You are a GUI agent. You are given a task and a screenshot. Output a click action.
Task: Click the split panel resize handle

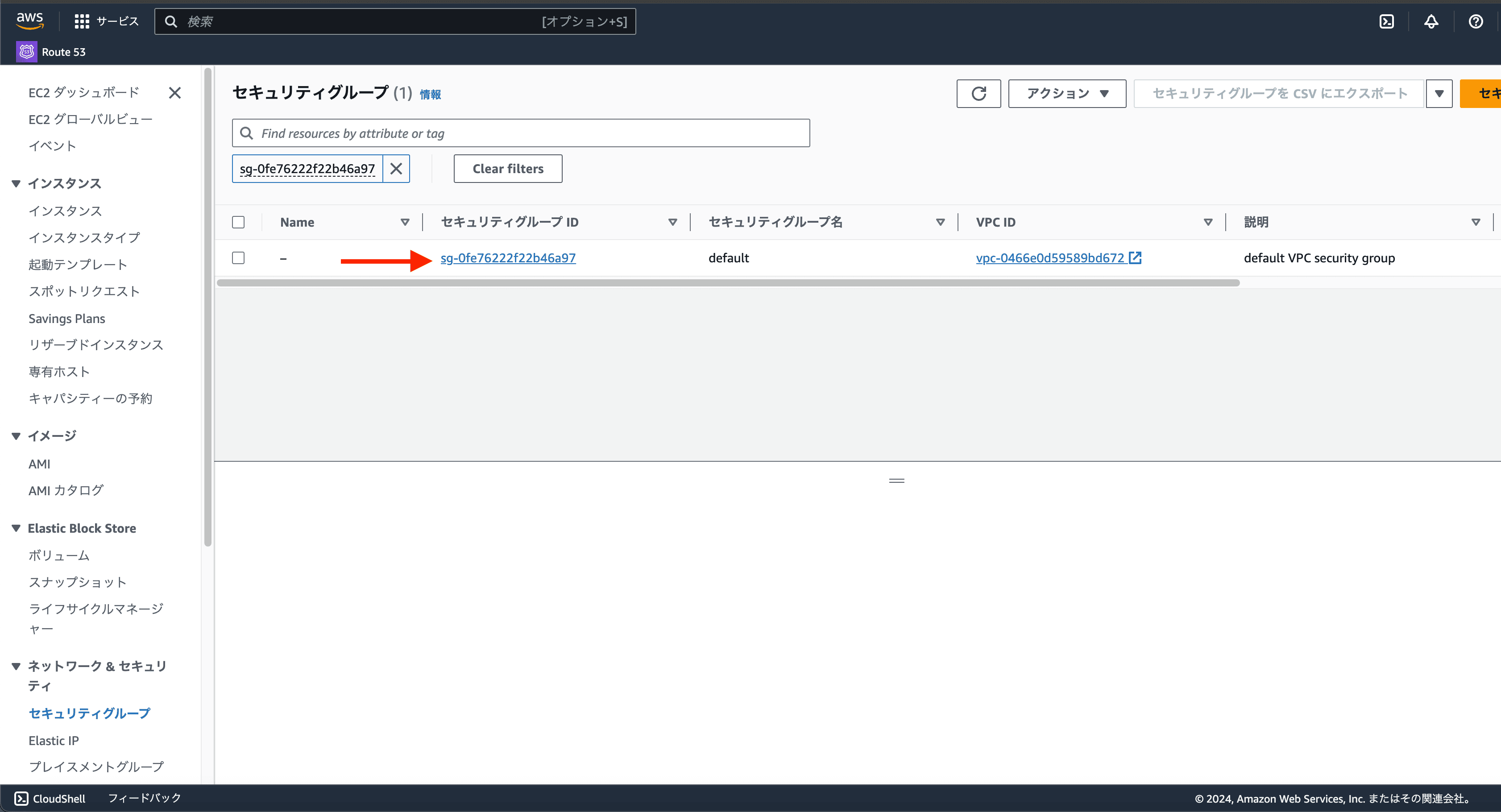point(896,481)
